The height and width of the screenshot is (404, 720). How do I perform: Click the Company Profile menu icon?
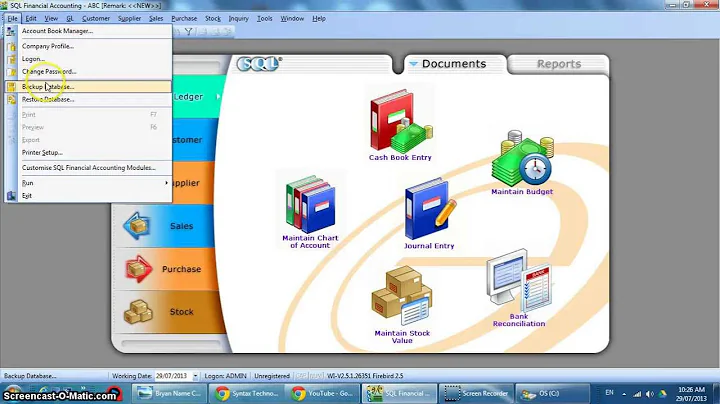tap(11, 46)
